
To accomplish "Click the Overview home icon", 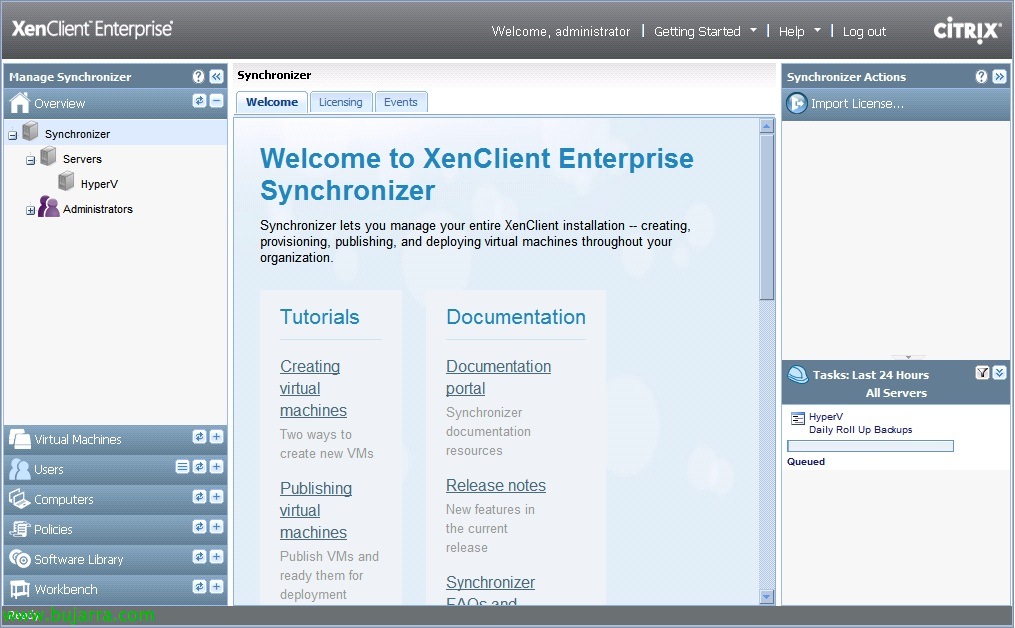I will pos(19,102).
